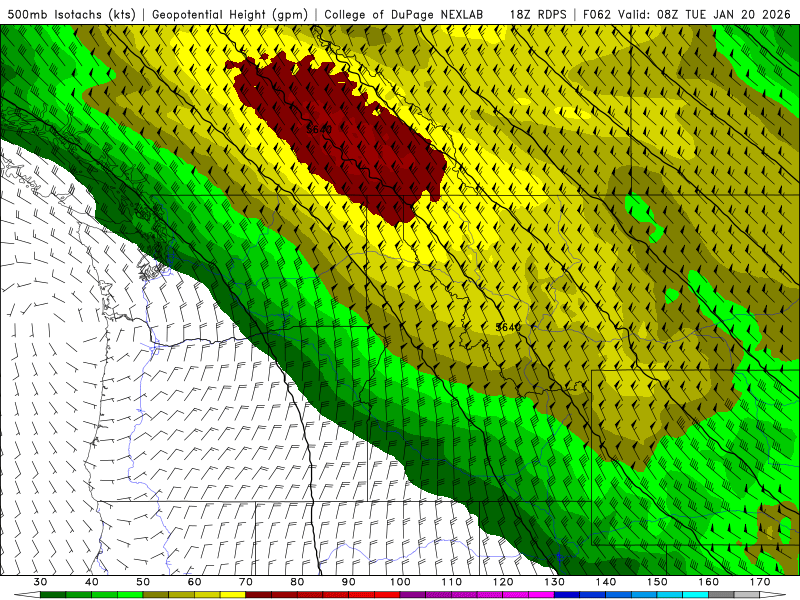Select the gray swatch starting at 160 kts

pos(721,594)
